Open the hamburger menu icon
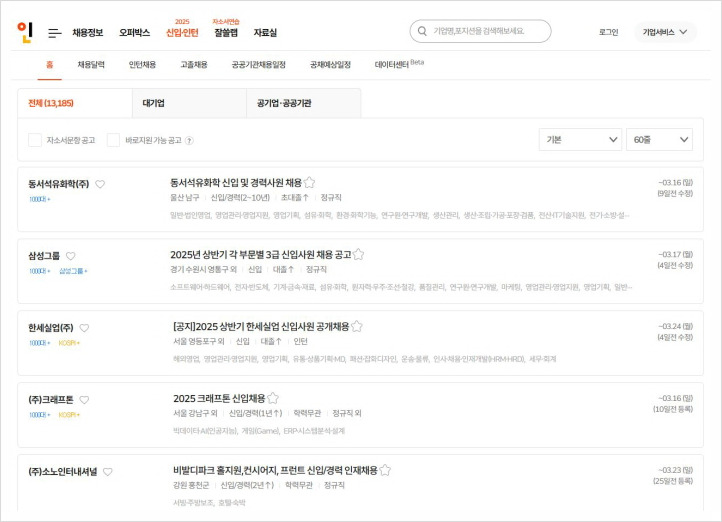This screenshot has width=722, height=522. (55, 33)
